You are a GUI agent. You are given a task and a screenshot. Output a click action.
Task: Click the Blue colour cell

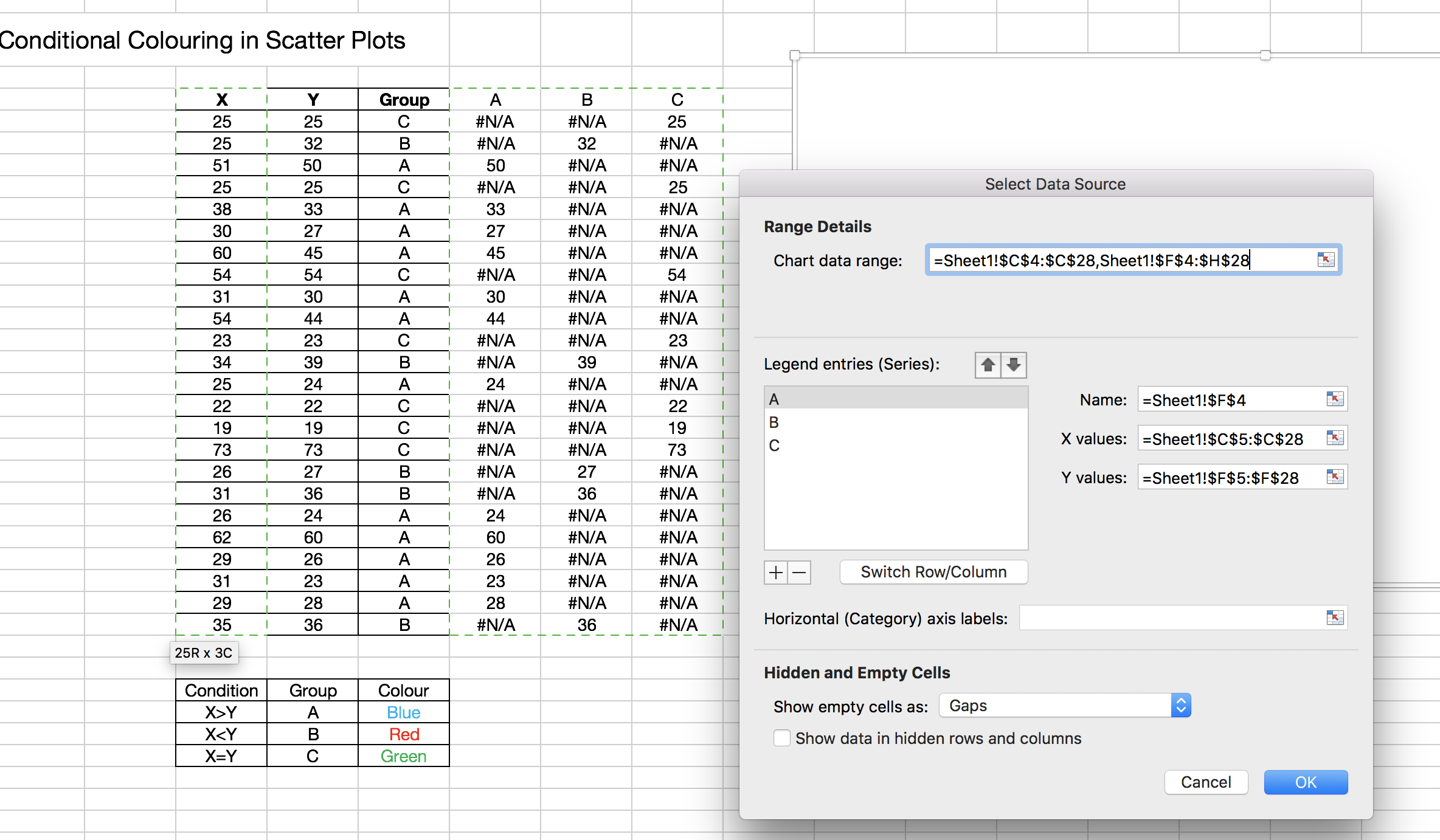click(x=404, y=712)
